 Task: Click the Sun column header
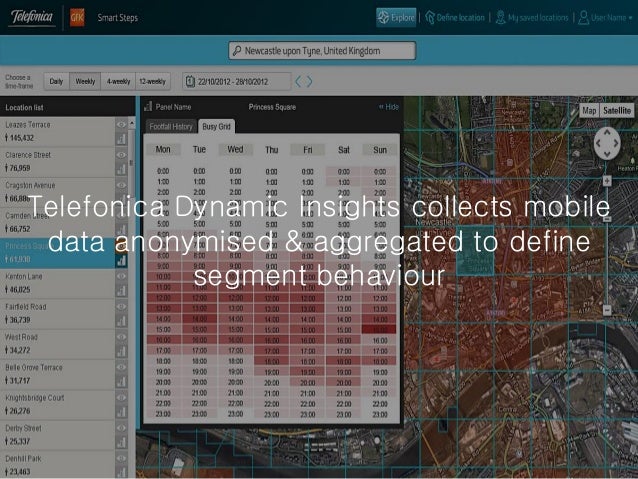pos(380,150)
